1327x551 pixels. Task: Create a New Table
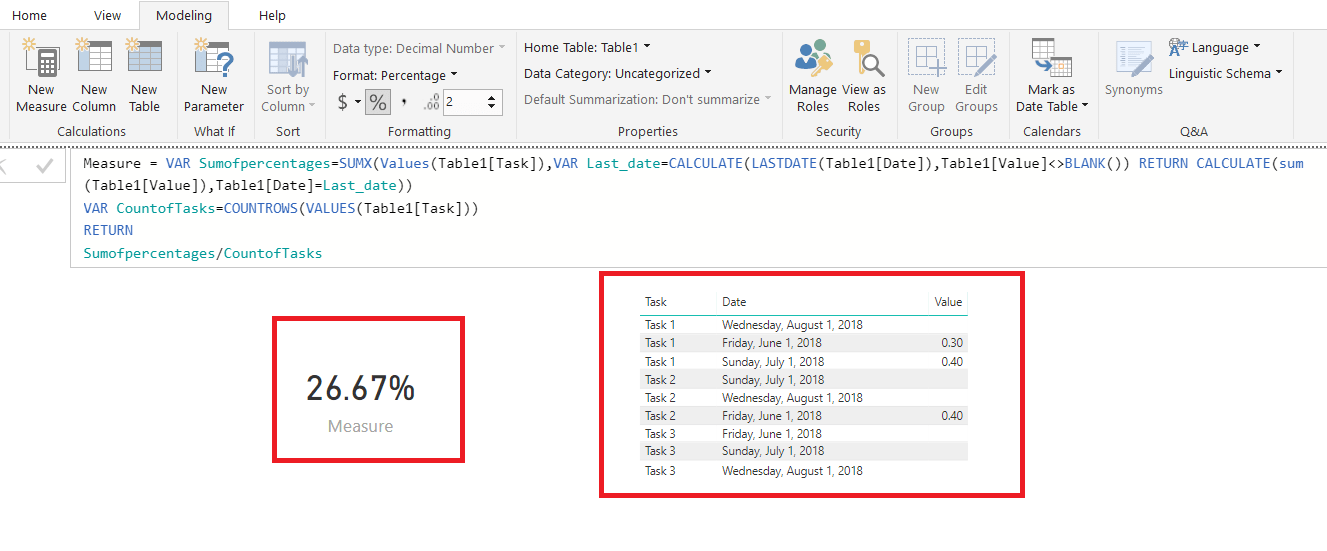(144, 76)
